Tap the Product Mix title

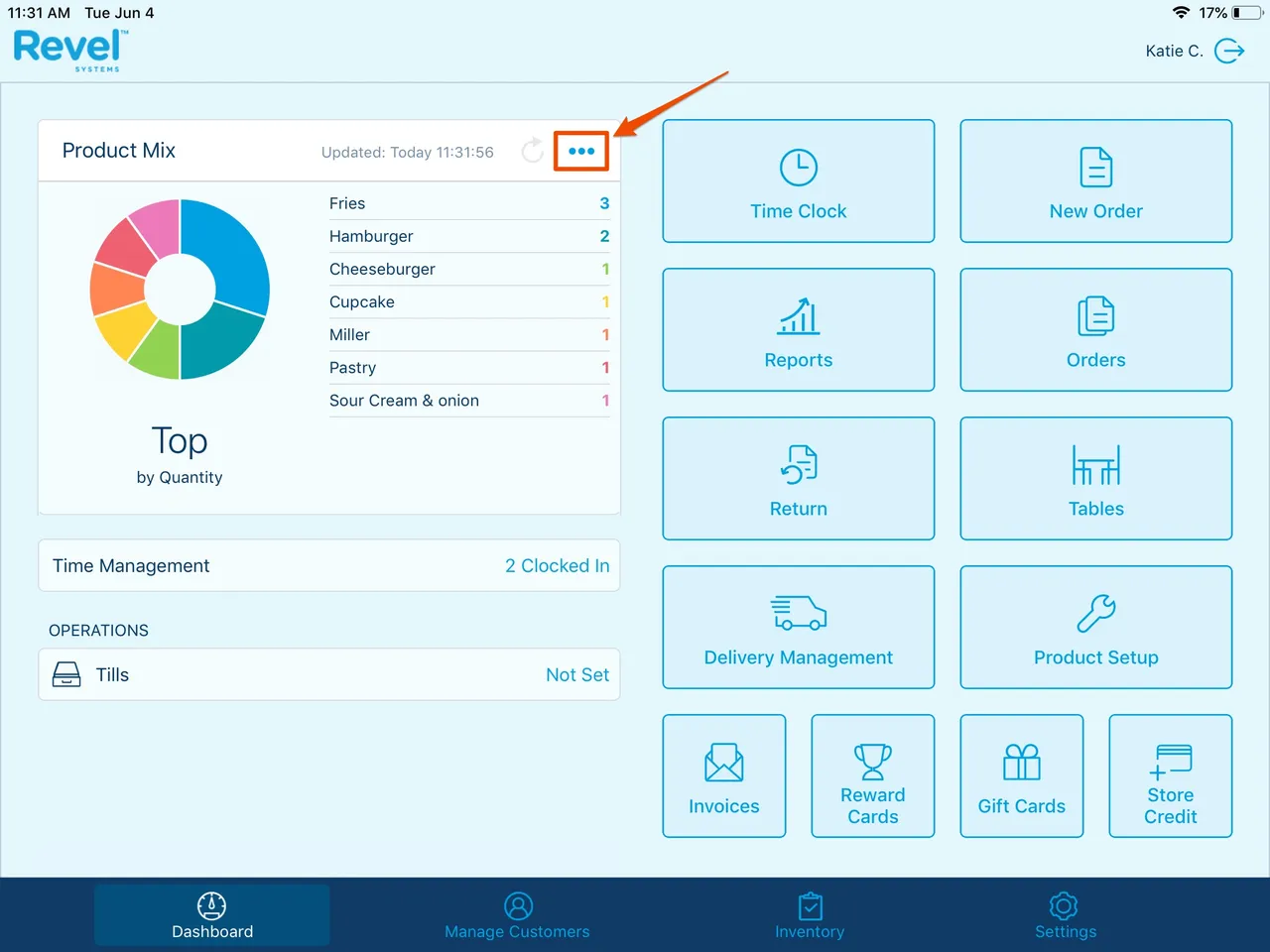click(x=119, y=151)
